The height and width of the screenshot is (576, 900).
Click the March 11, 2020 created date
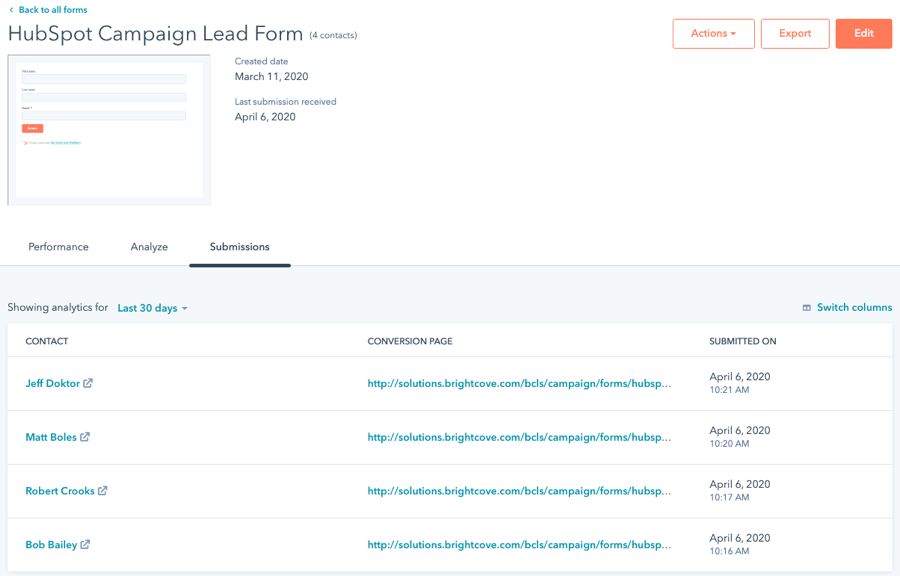click(271, 76)
